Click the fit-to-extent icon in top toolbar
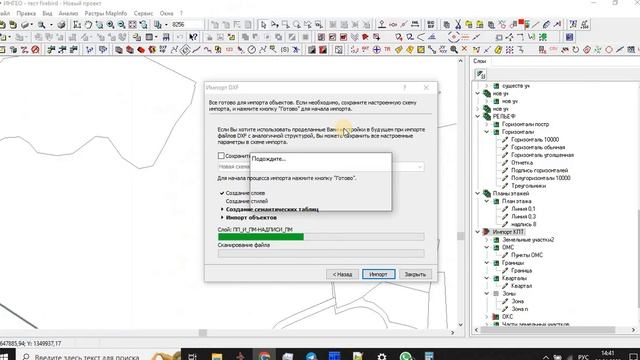640x360 pixels. (x=133, y=25)
